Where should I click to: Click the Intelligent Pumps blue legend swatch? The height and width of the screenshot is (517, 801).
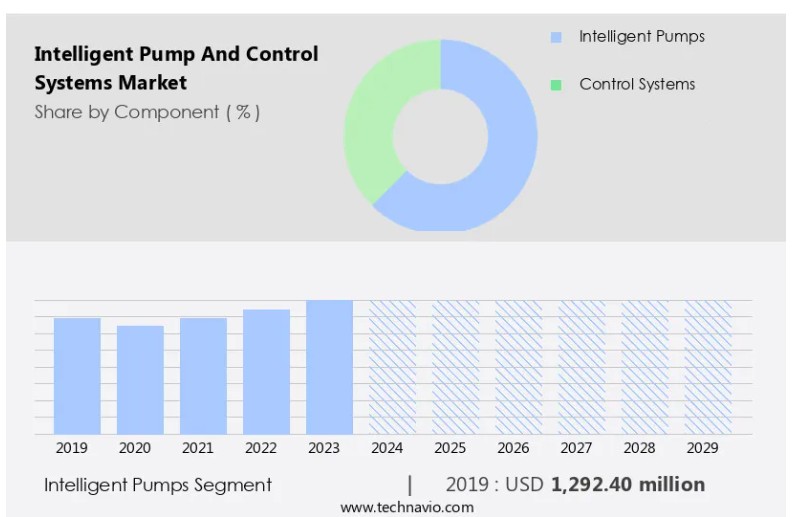[556, 37]
